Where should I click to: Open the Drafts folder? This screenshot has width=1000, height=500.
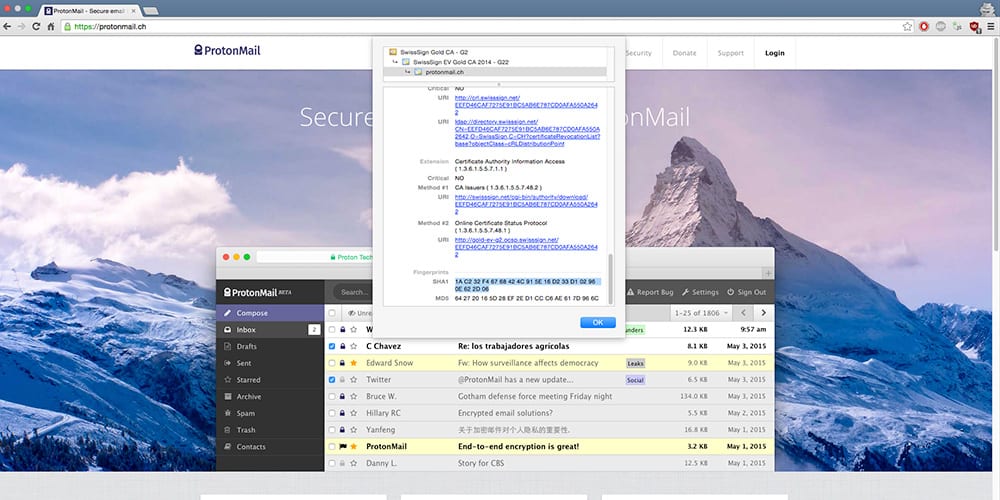tap(270, 346)
